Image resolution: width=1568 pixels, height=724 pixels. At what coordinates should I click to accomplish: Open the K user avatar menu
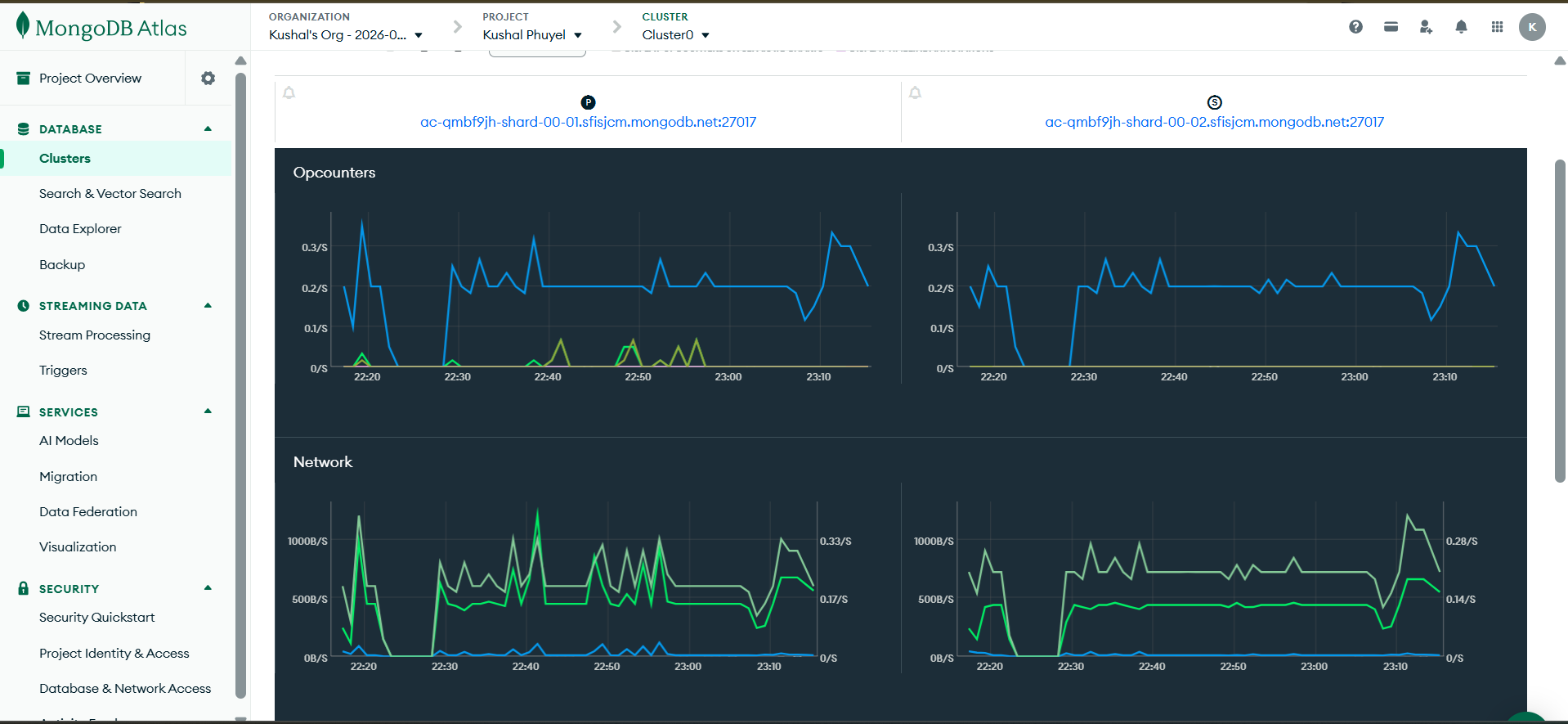tap(1532, 27)
